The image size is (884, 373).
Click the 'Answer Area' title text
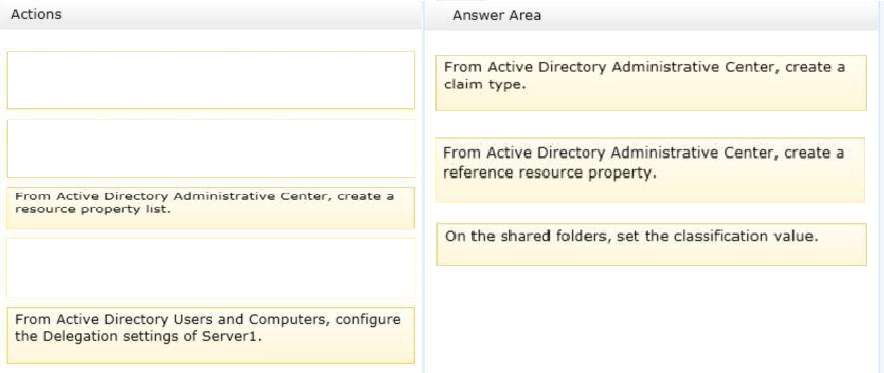click(497, 15)
